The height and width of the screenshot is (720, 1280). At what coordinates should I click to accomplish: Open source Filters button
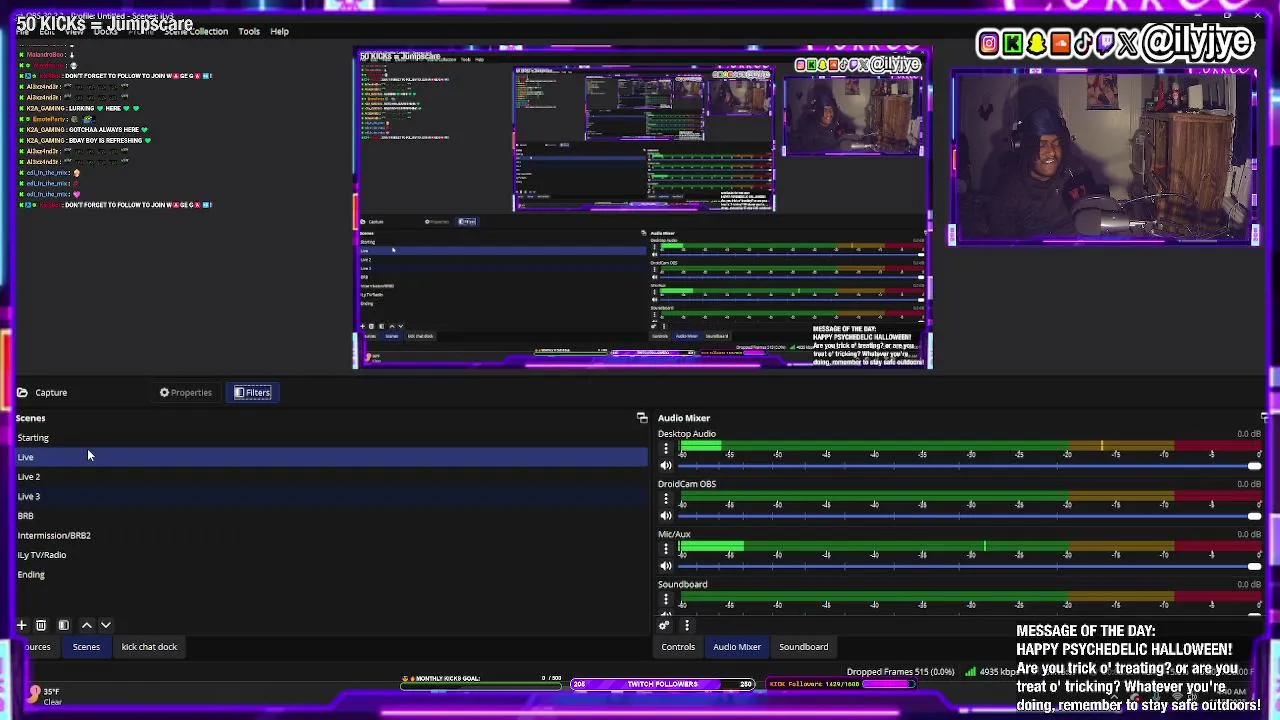(252, 393)
